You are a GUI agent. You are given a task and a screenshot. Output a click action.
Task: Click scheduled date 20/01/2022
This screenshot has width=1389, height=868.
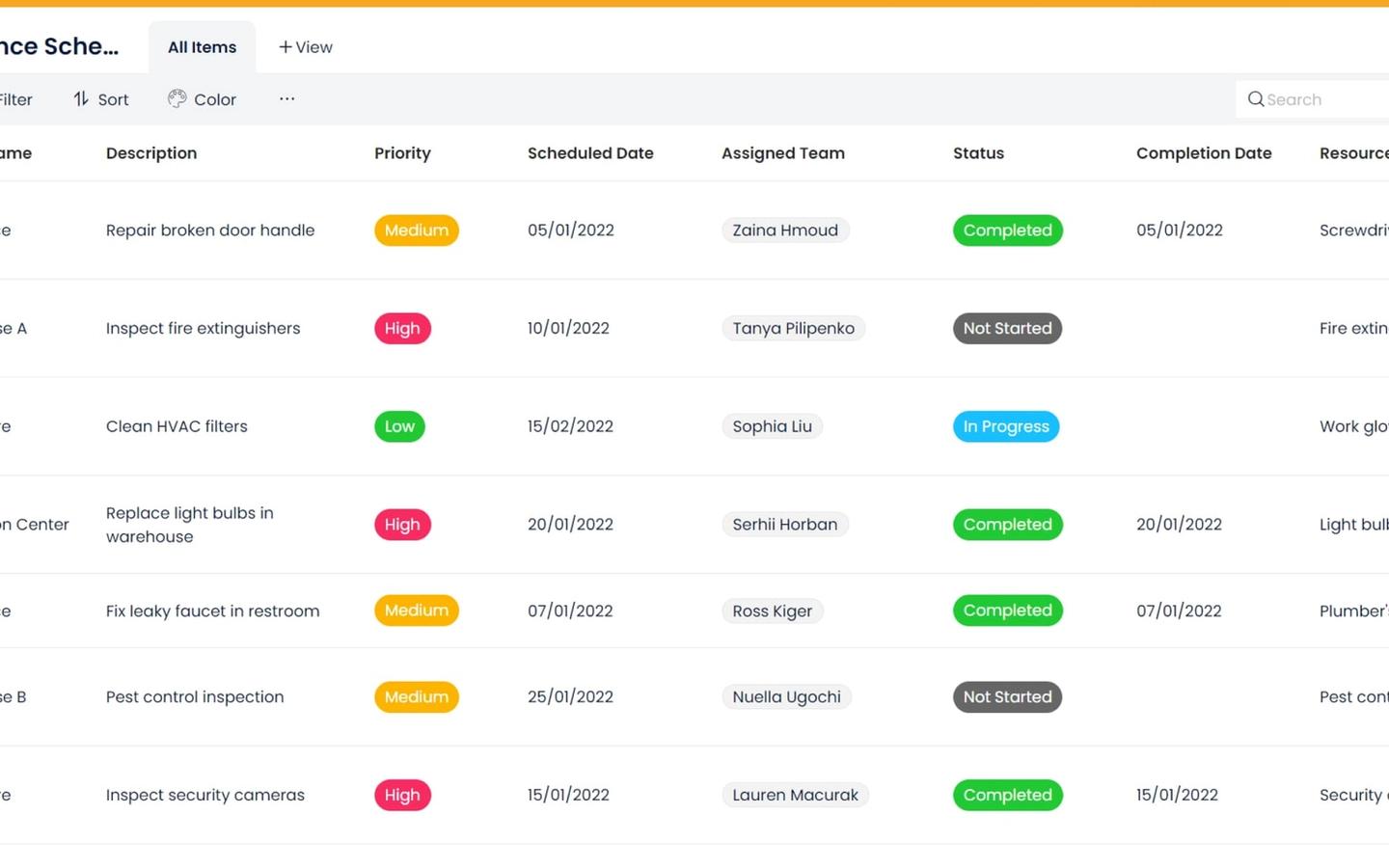pos(570,525)
